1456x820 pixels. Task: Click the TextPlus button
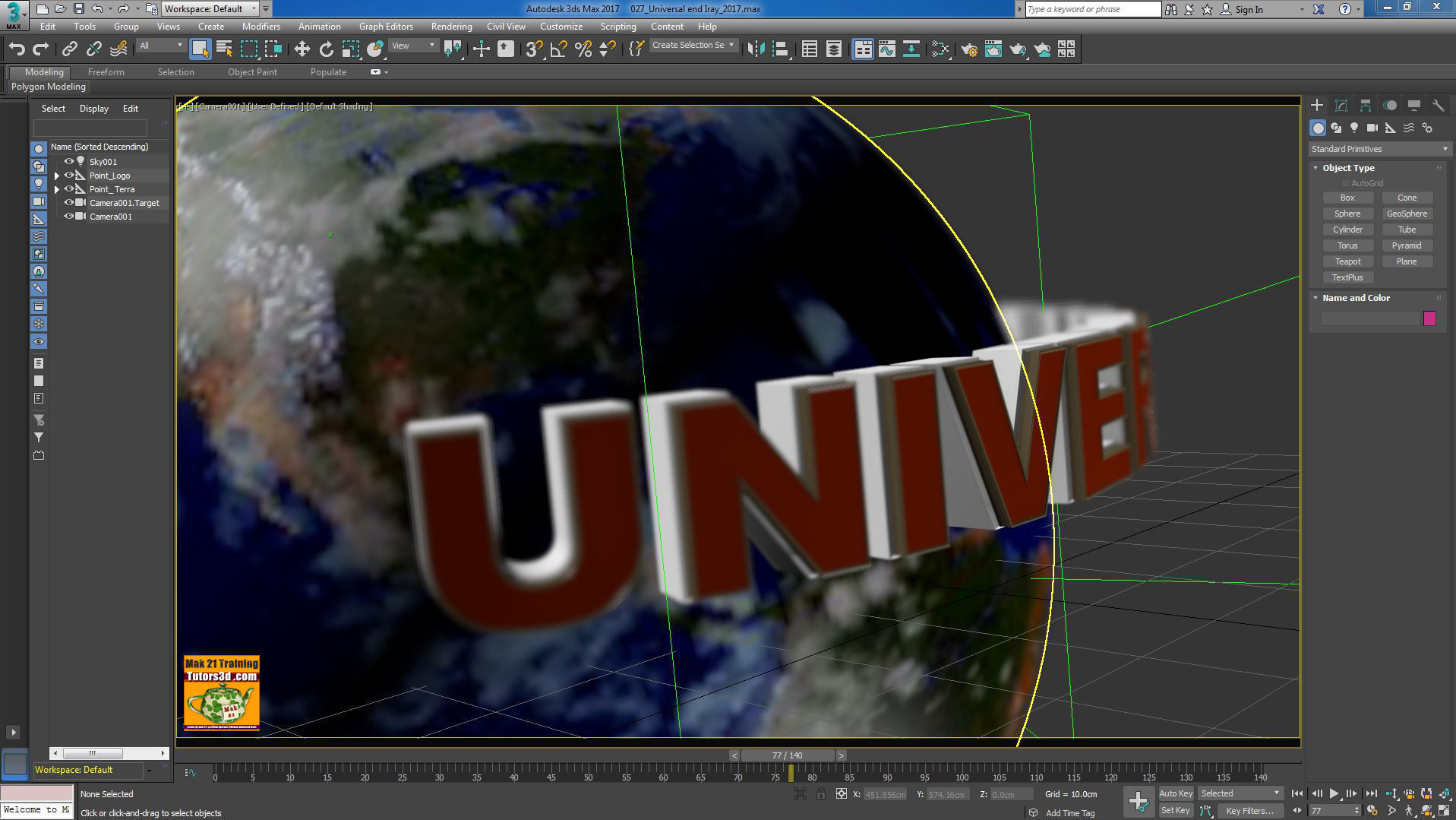click(1347, 277)
